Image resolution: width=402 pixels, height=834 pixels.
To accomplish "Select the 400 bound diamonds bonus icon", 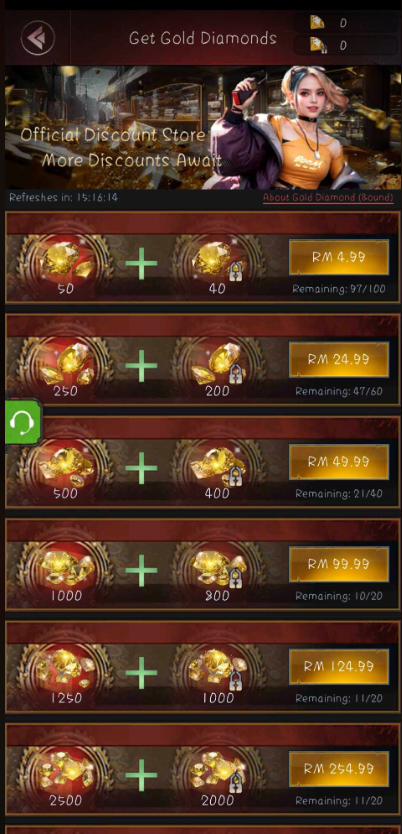I will 217,467.
